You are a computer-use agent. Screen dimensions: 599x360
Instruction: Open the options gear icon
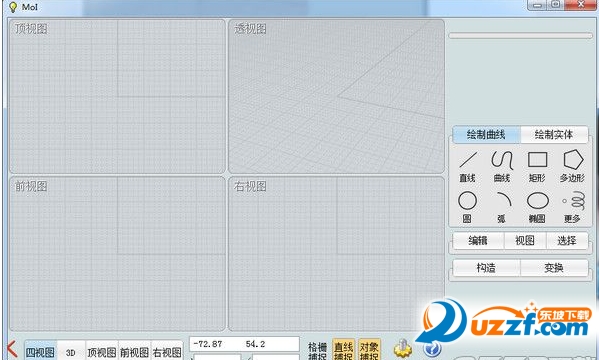(403, 349)
